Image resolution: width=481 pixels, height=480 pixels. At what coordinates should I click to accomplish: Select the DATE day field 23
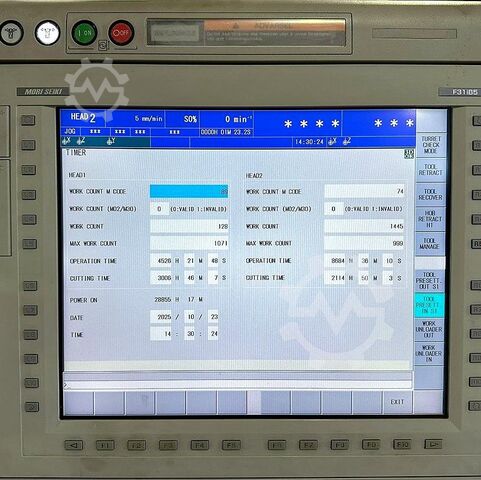[213, 317]
